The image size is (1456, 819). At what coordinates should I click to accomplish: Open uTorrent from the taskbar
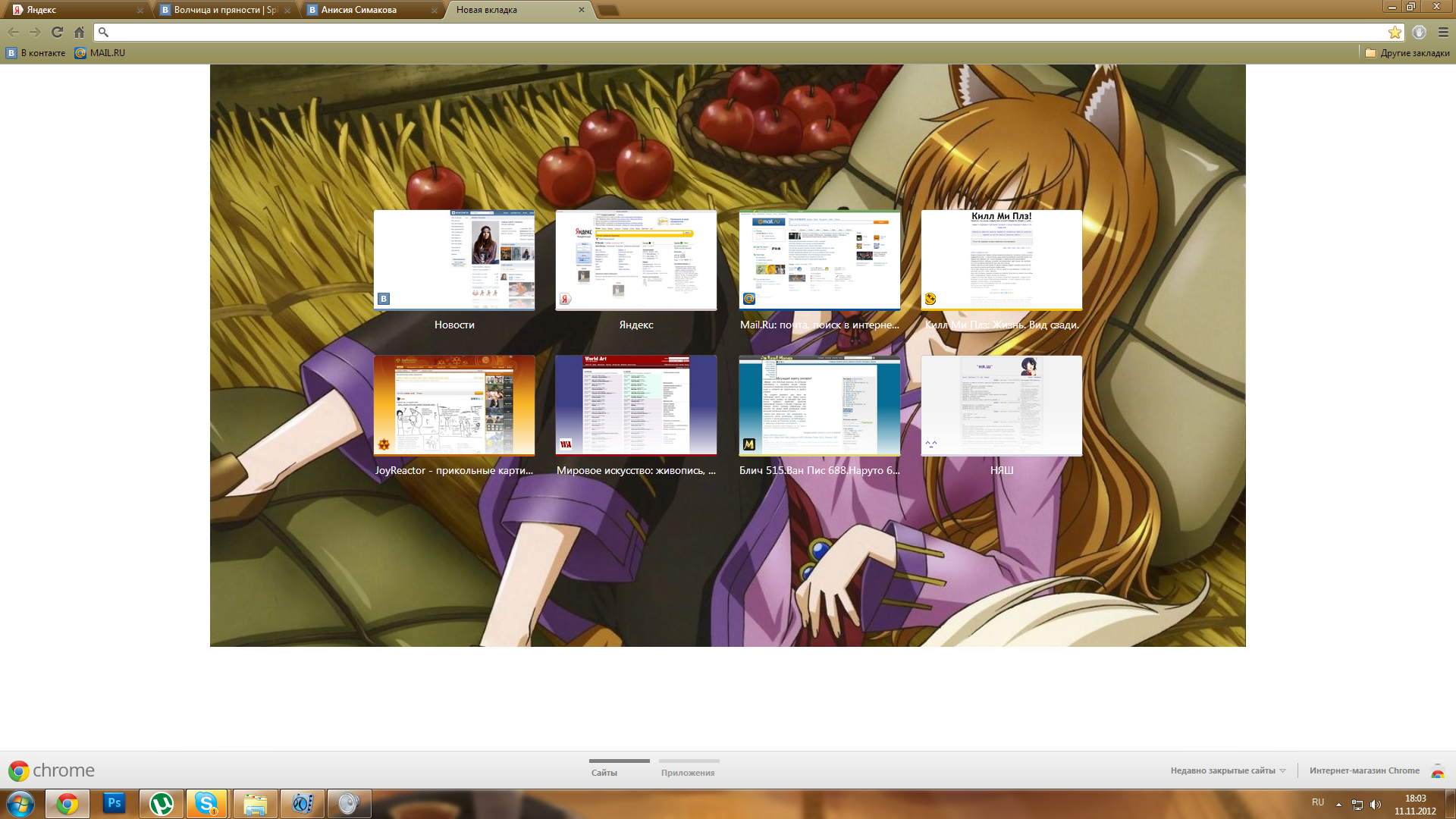click(x=162, y=804)
